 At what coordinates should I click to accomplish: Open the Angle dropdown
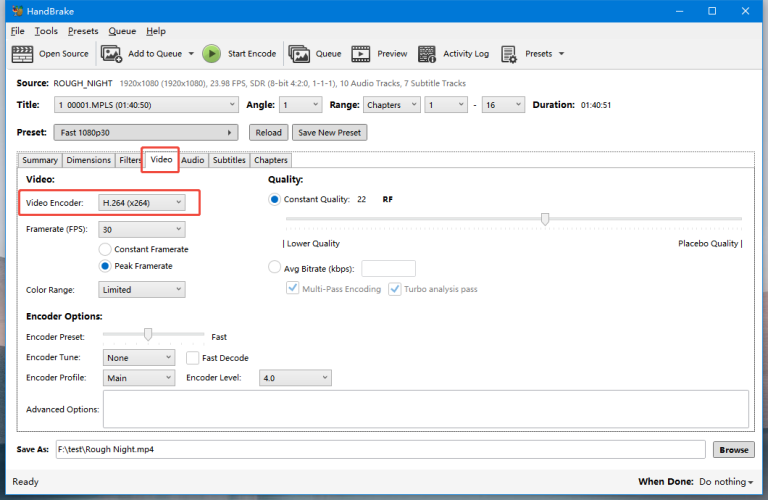301,105
